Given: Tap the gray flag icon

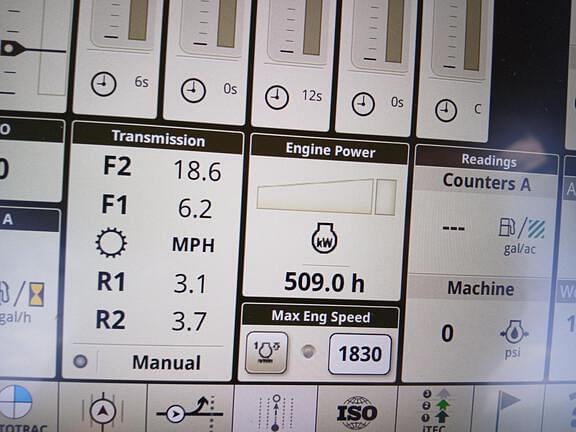Looking at the screenshot, I should [x=508, y=403].
